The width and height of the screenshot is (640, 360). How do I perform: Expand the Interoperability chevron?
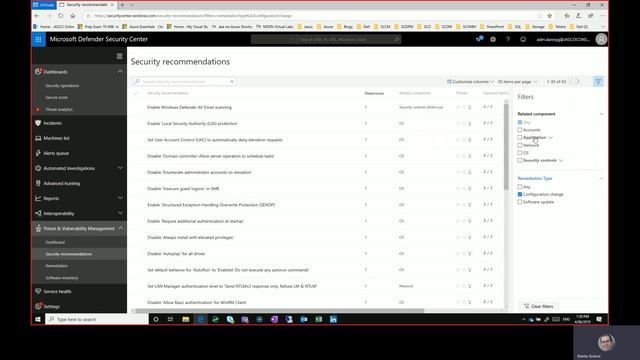(x=120, y=213)
